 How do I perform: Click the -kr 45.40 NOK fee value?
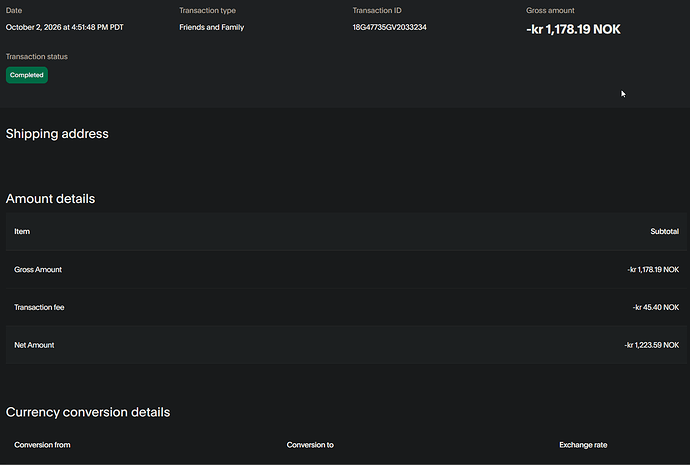pos(656,308)
